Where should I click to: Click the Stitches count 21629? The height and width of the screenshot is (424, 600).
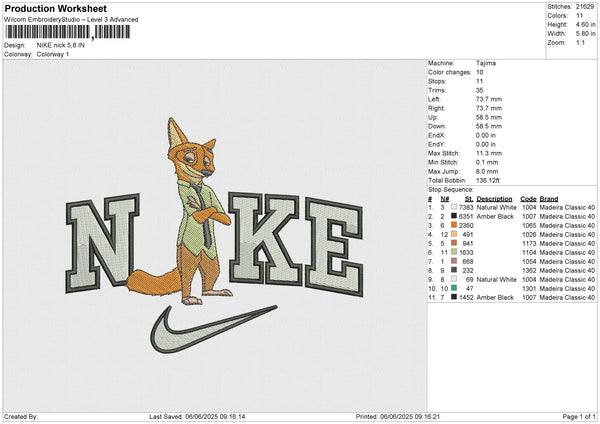(585, 7)
